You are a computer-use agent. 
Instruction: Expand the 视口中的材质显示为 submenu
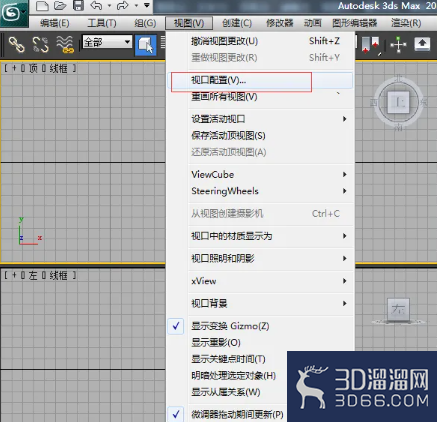271,236
